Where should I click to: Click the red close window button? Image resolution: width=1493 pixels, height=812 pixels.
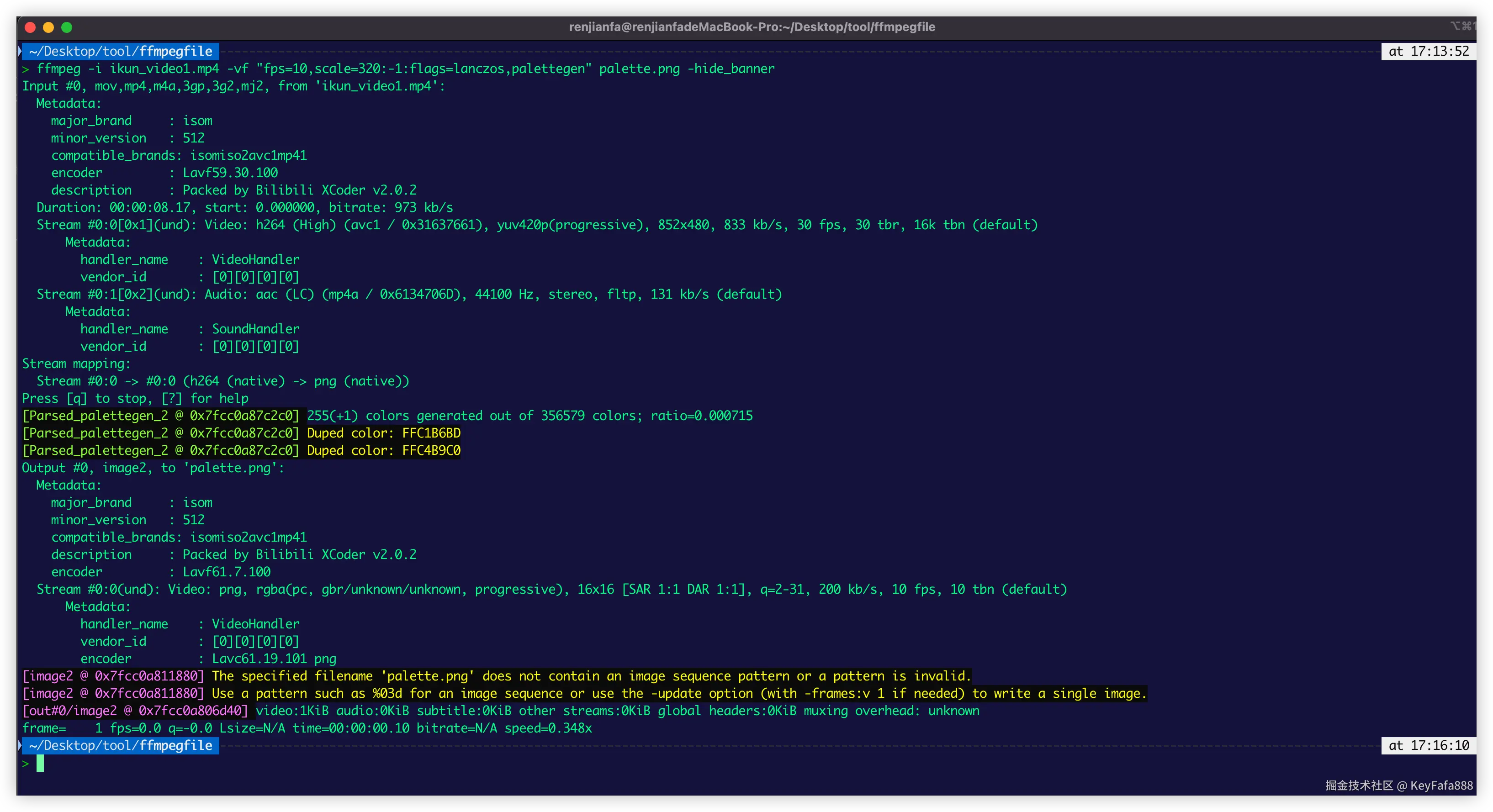pyautogui.click(x=31, y=27)
